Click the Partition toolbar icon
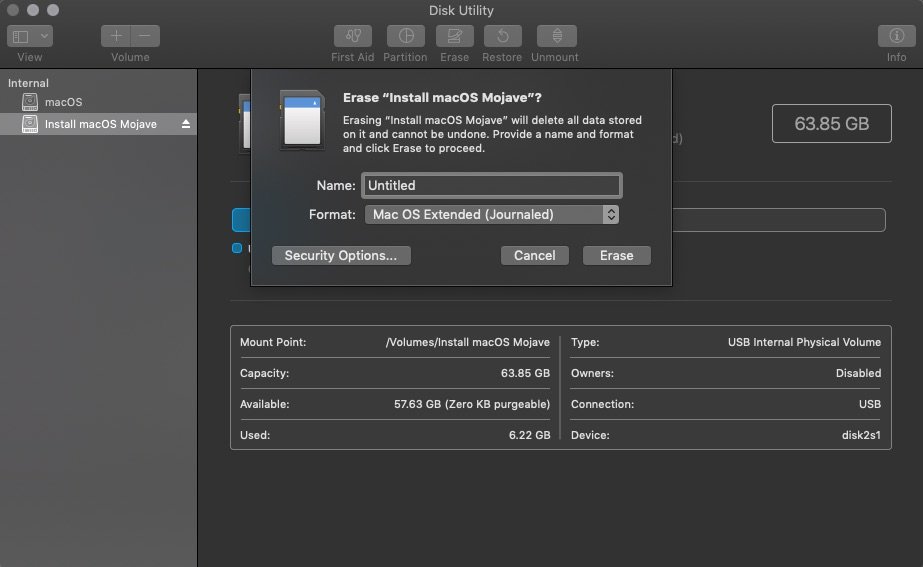Screen dimensions: 923x567 point(406,36)
